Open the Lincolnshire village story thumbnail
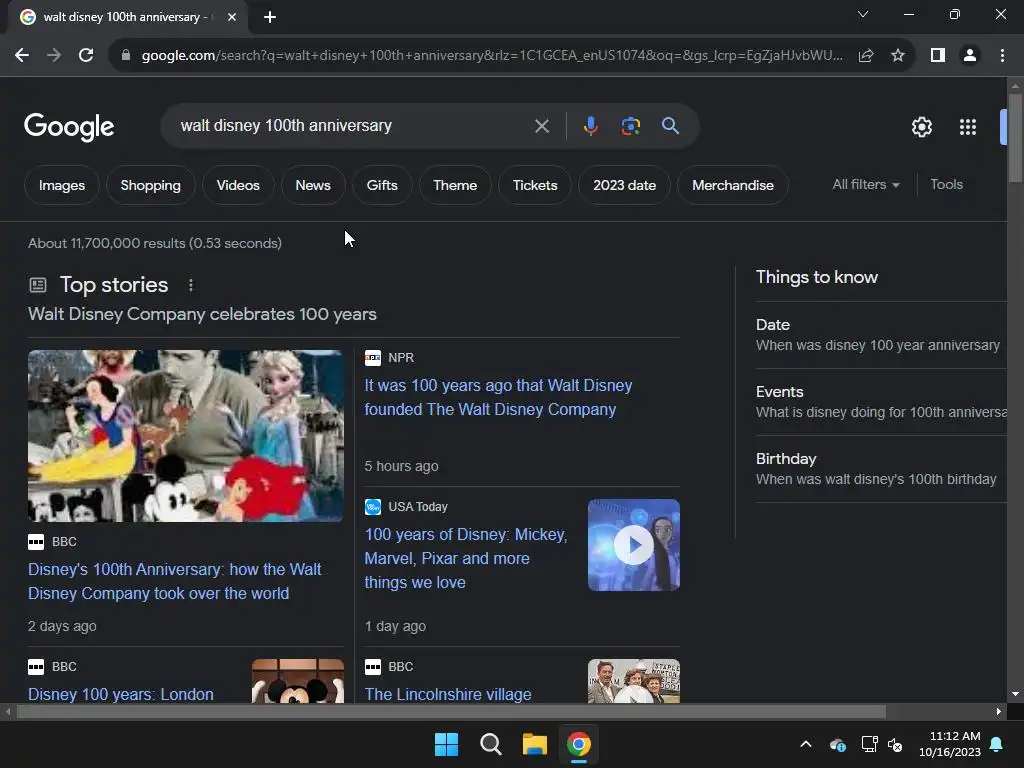 633,681
